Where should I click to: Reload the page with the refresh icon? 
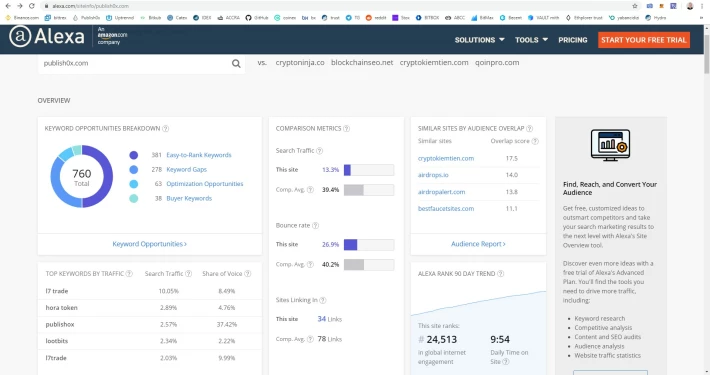[32, 6]
